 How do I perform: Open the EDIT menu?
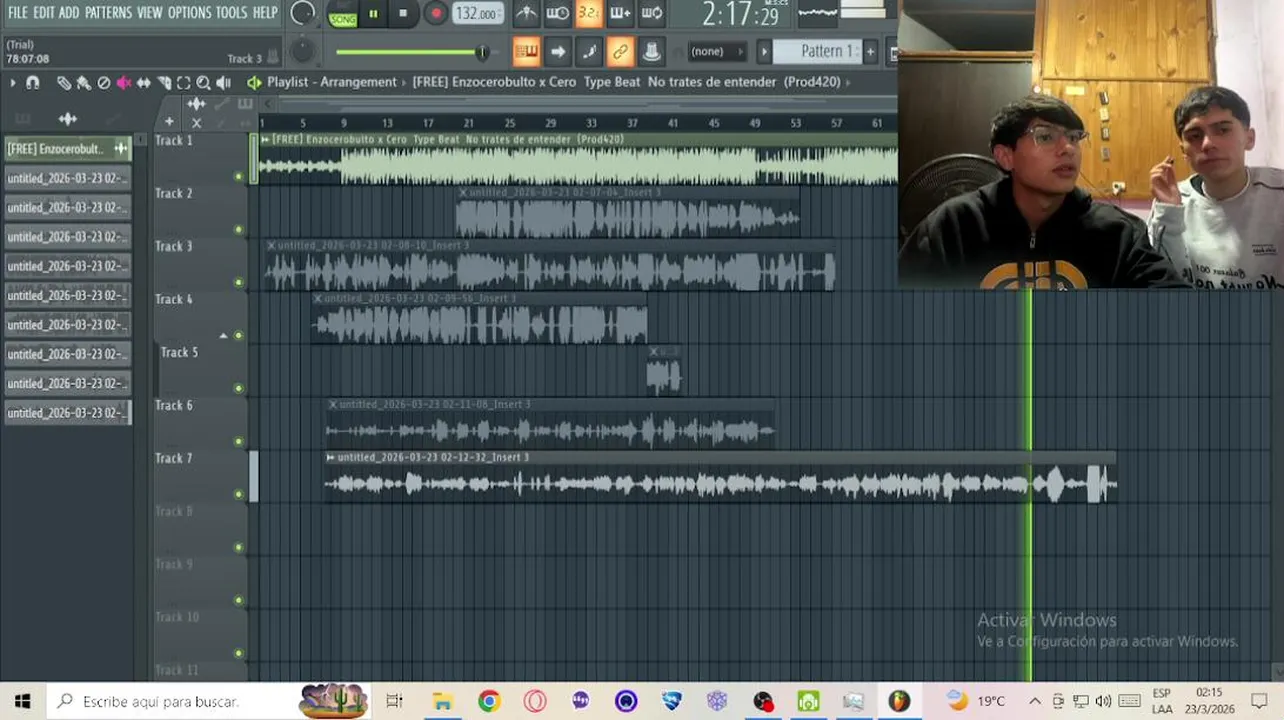coord(43,13)
